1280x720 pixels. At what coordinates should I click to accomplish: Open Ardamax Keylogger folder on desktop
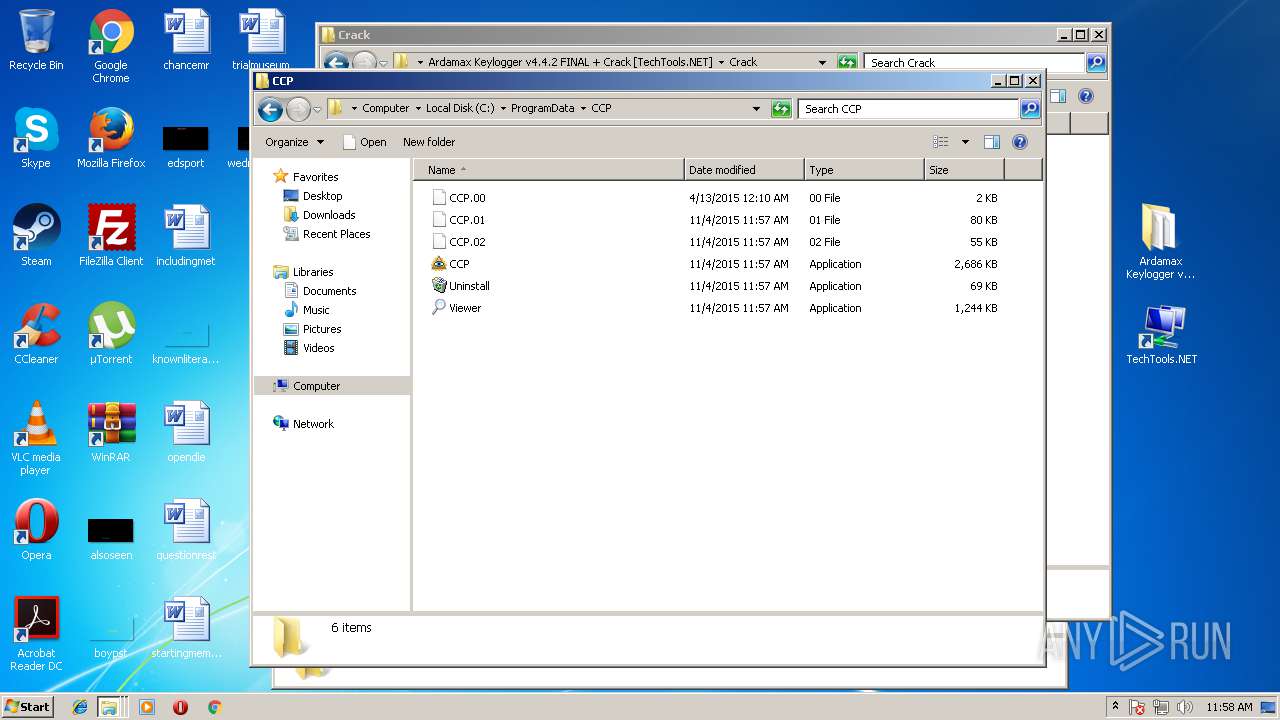1160,241
